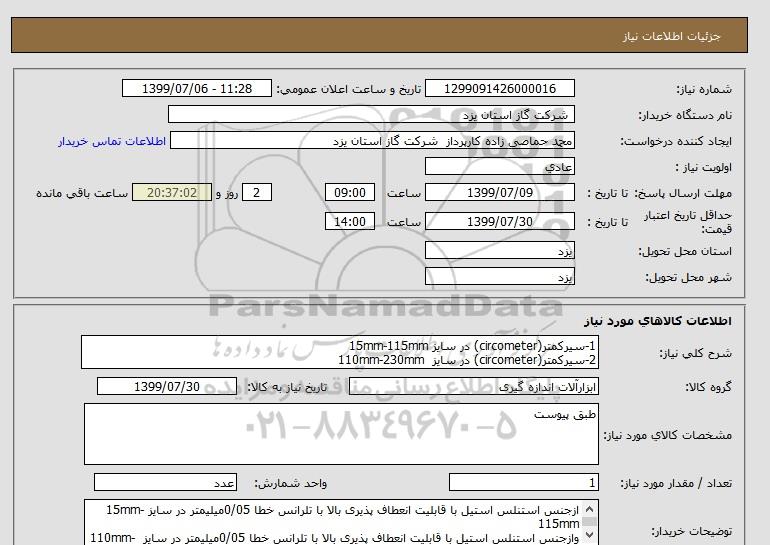Click the label شهر محل تحویل
Image resolution: width=770 pixels, height=545 pixels.
click(x=688, y=277)
